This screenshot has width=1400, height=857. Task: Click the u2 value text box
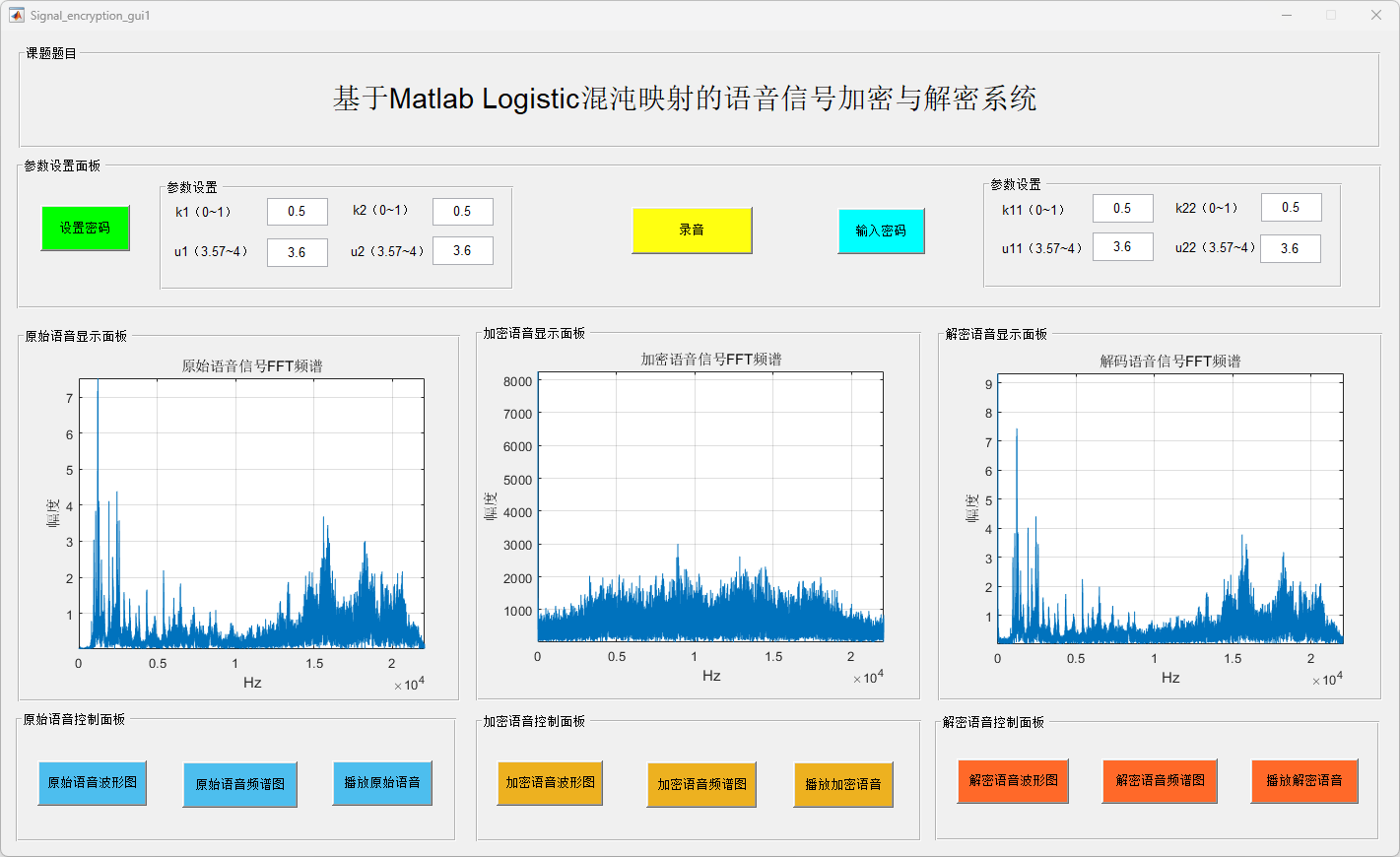coord(463,251)
